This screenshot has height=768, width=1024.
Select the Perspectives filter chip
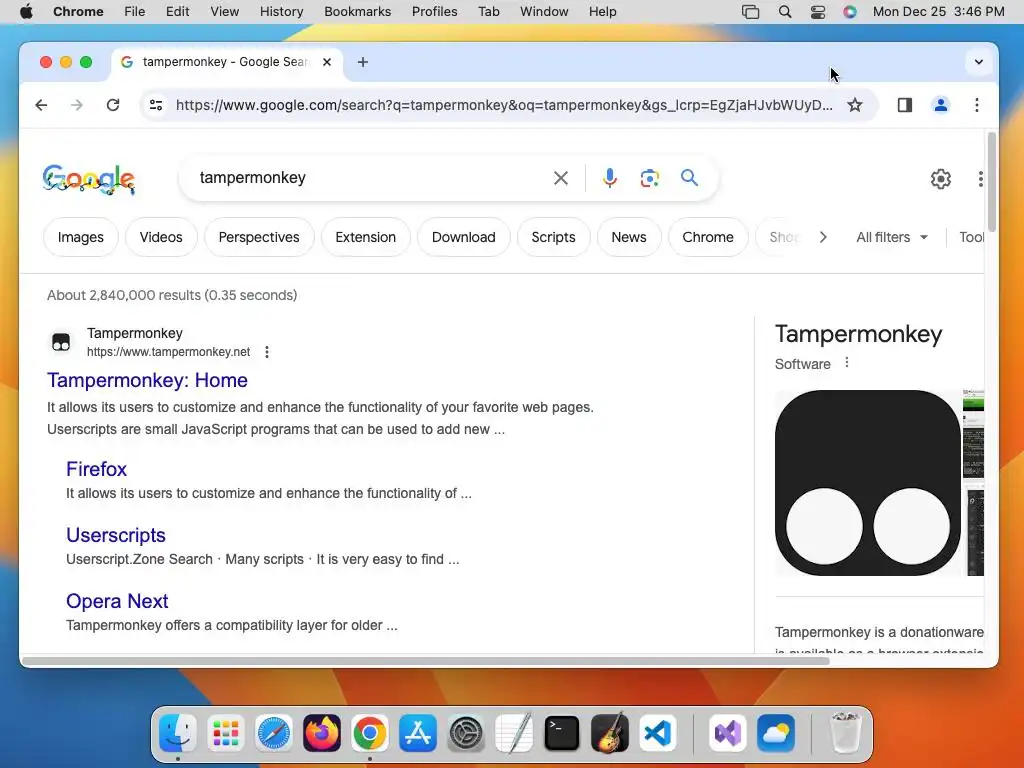click(259, 237)
